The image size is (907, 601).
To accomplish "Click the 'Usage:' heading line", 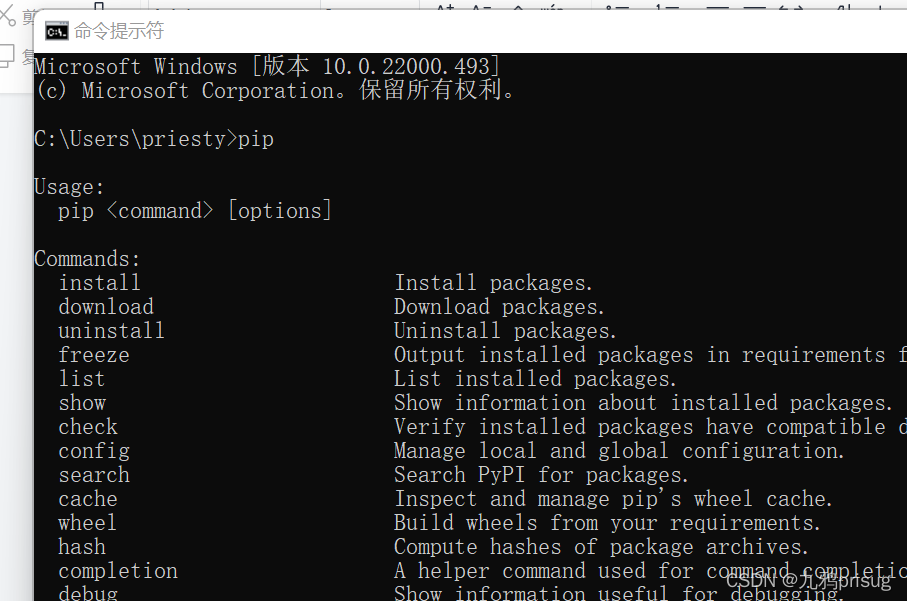I will pos(69,187).
